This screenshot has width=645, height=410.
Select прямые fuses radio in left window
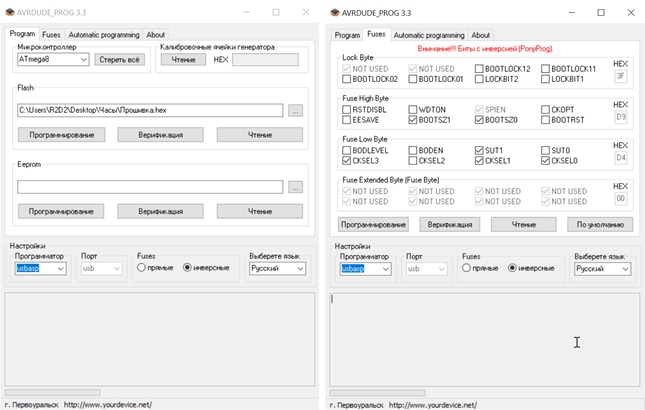[141, 268]
